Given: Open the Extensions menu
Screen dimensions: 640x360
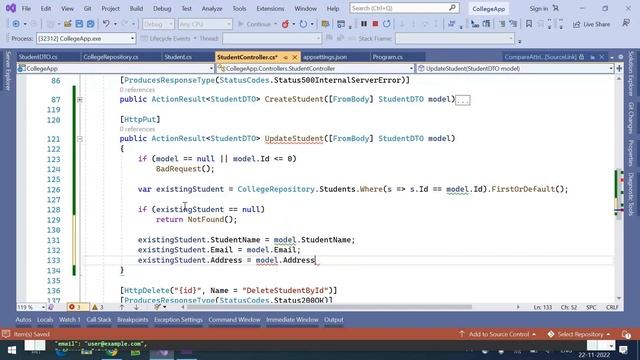Looking at the screenshot, I should coord(270,8).
